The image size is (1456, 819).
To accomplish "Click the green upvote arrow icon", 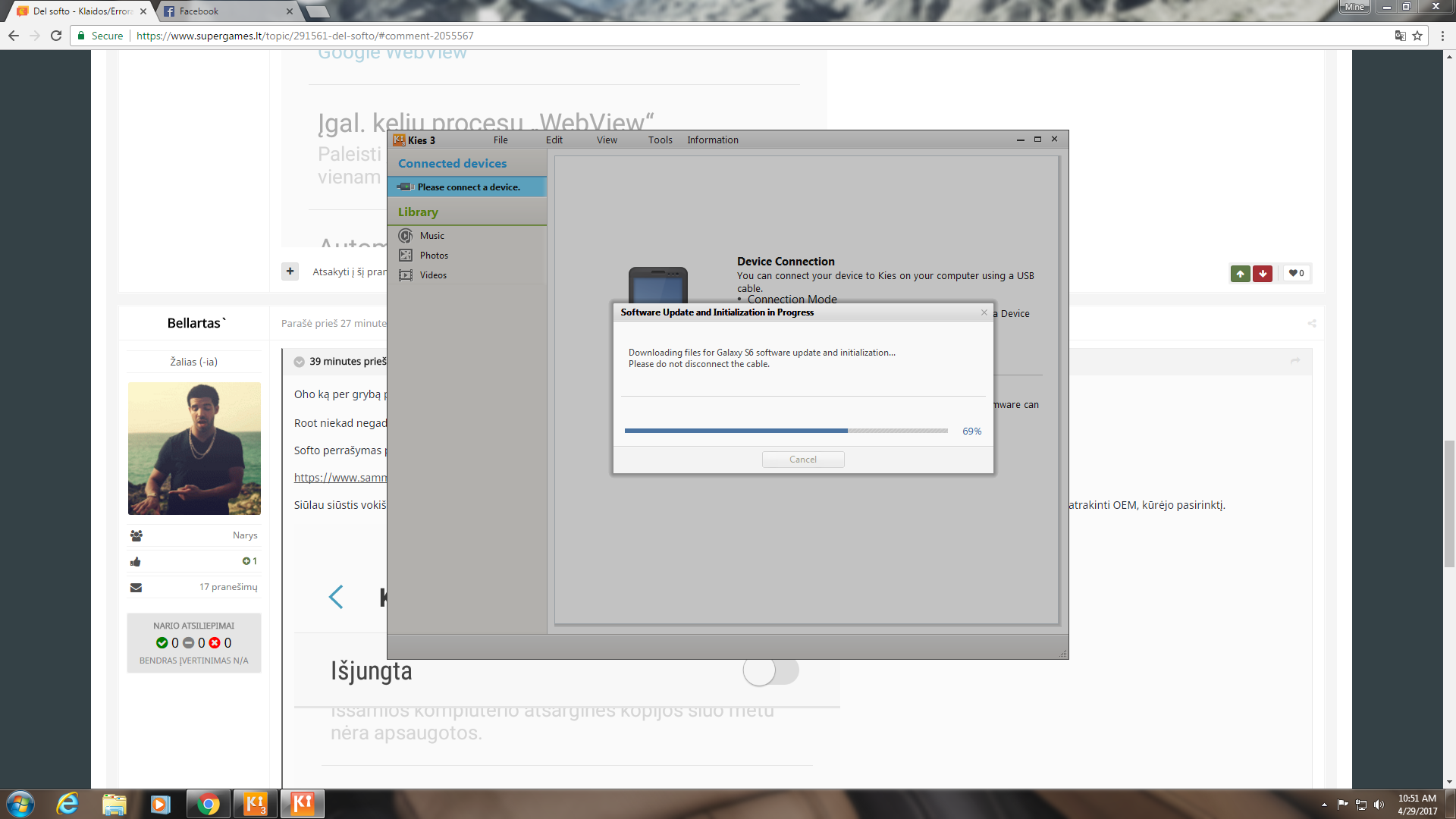I will 1240,274.
